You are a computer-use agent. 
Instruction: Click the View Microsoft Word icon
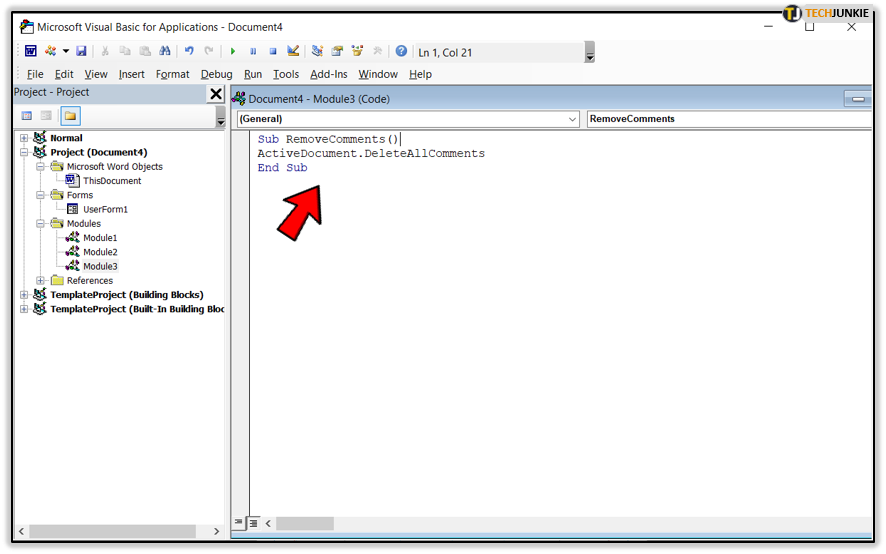click(31, 51)
